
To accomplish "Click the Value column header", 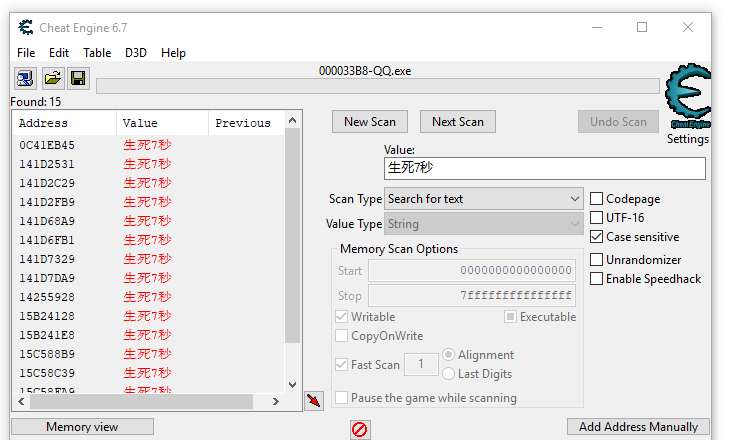I will [162, 123].
